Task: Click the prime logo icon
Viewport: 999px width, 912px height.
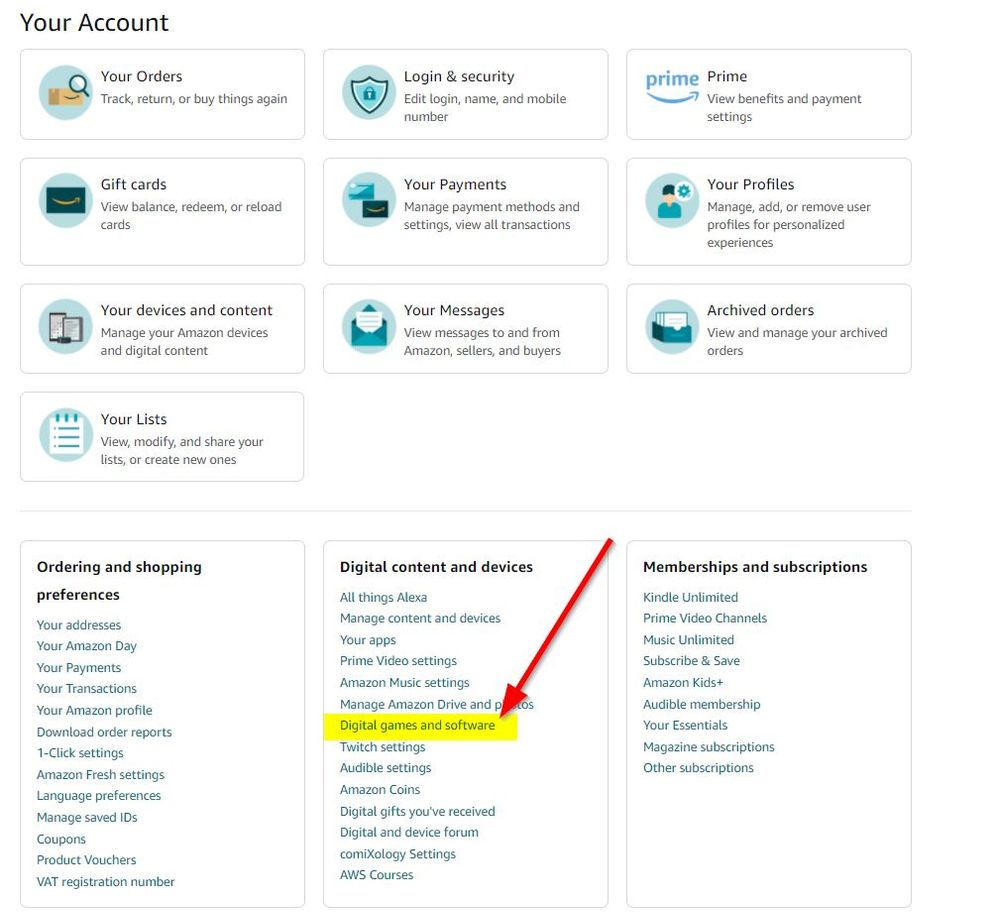Action: pyautogui.click(x=672, y=87)
